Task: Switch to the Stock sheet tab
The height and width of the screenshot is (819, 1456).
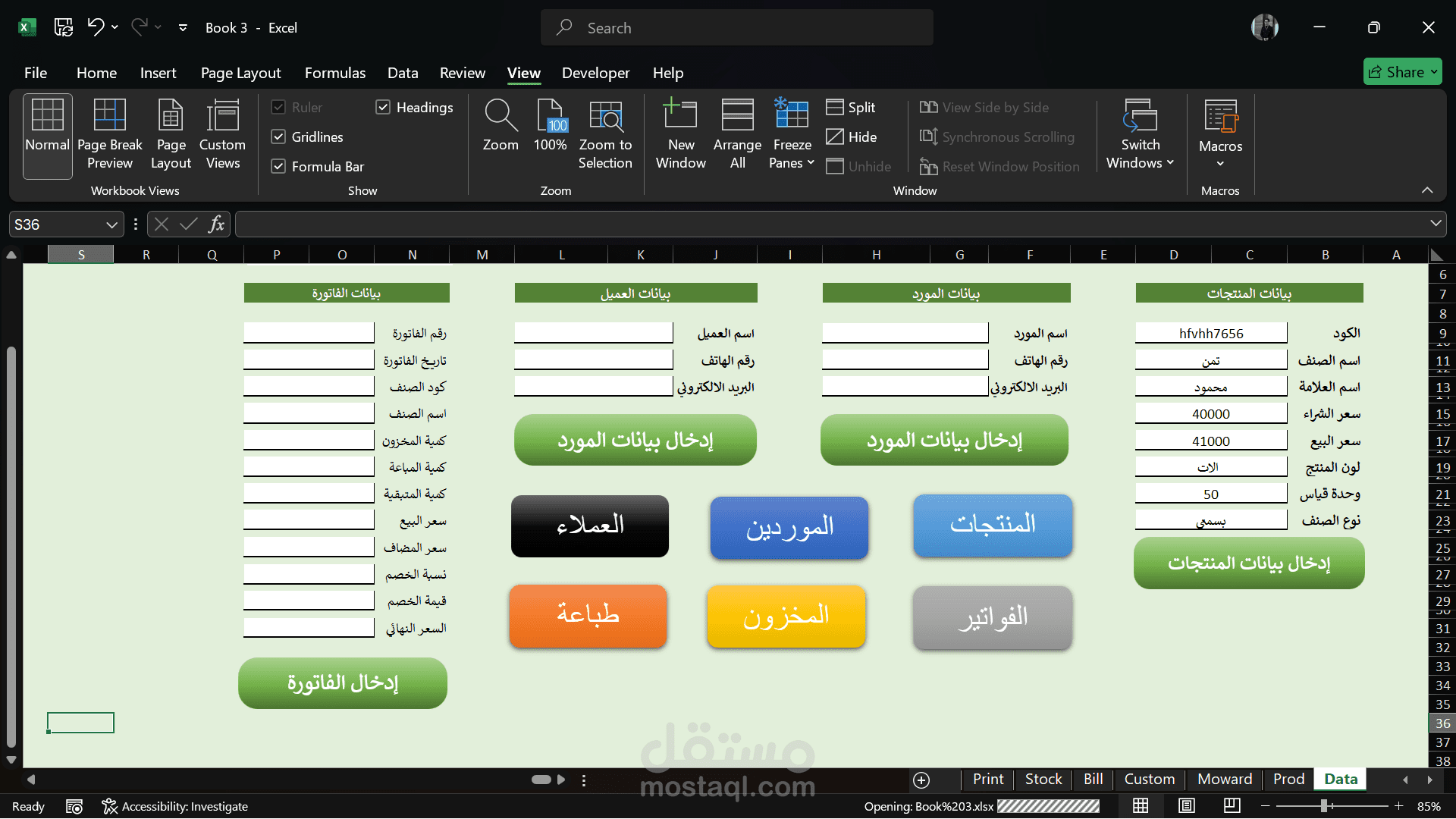Action: click(1043, 779)
